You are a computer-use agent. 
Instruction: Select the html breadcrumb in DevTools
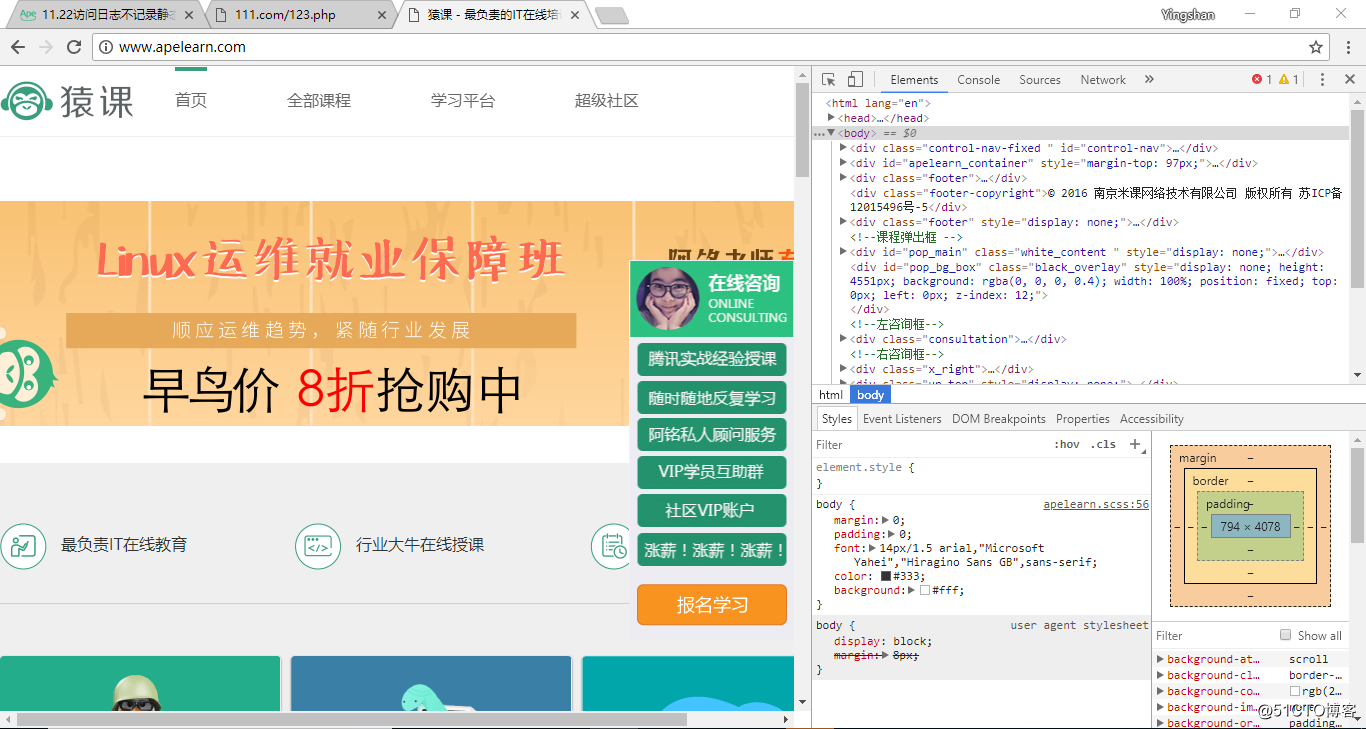(831, 395)
